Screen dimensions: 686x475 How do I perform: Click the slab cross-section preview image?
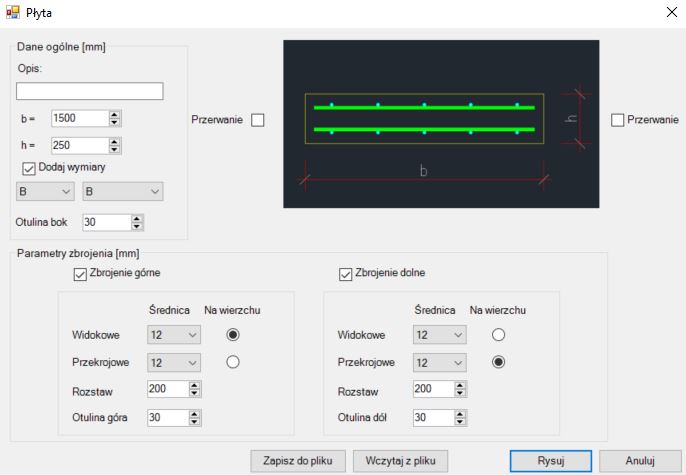[x=441, y=124]
